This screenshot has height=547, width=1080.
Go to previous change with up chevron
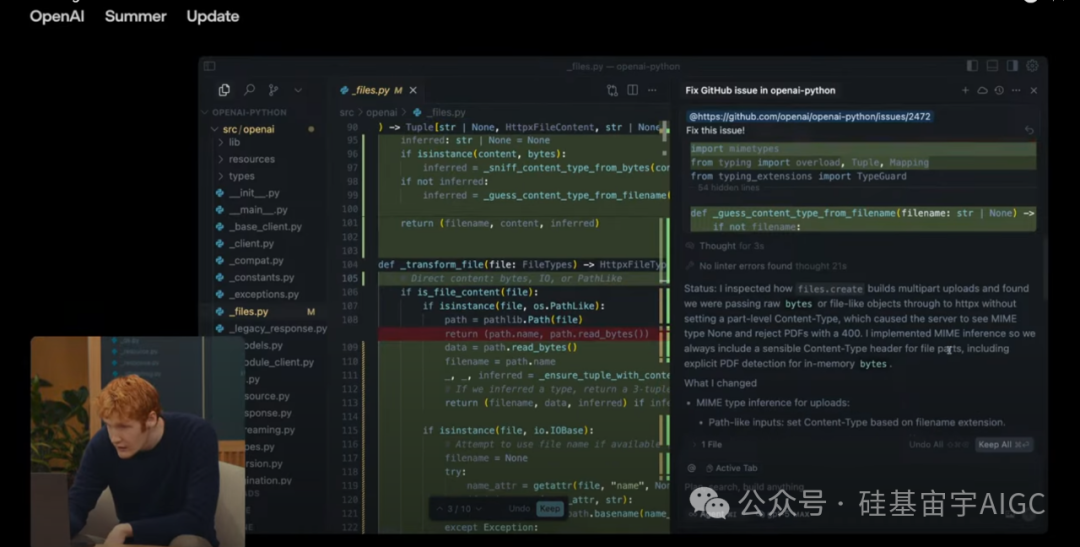pos(439,508)
